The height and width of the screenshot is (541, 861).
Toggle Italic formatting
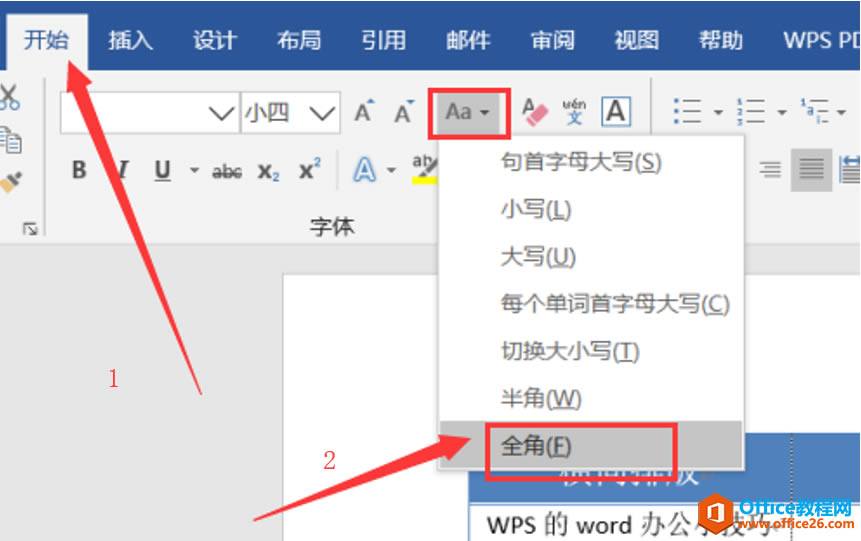(x=122, y=170)
